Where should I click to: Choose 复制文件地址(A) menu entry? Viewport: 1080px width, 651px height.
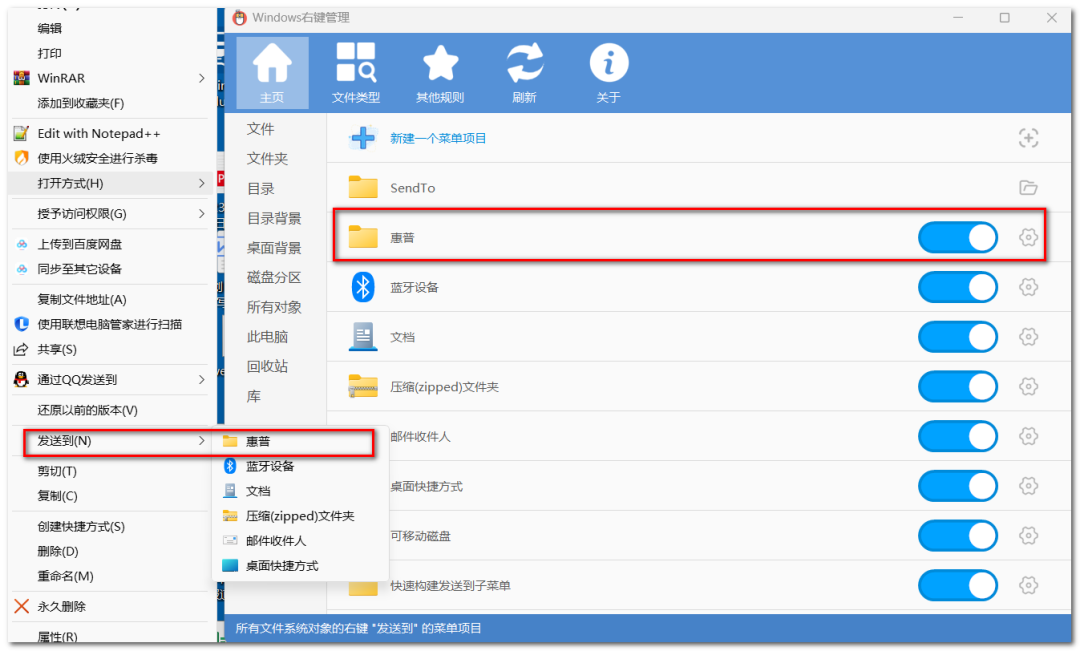point(82,299)
